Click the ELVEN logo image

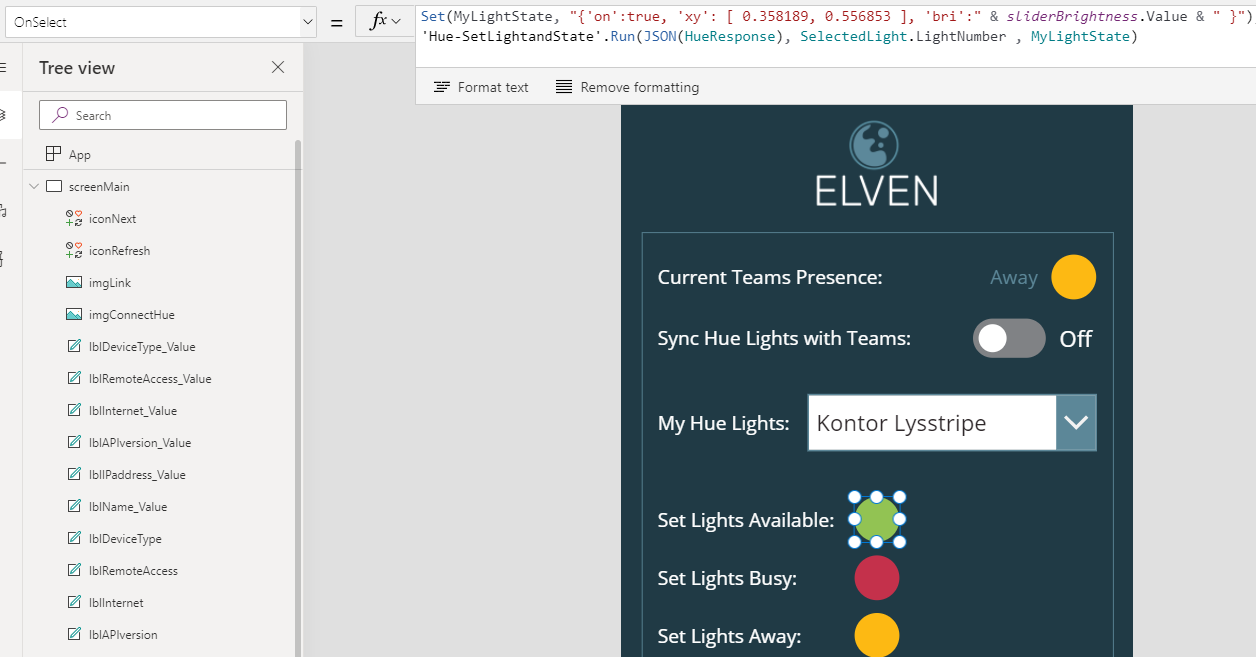coord(876,164)
